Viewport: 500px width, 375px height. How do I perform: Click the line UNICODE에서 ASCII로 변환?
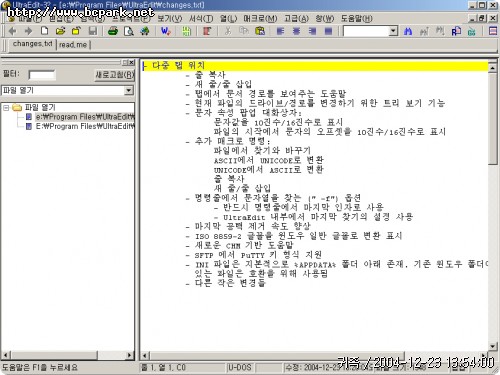point(269,170)
